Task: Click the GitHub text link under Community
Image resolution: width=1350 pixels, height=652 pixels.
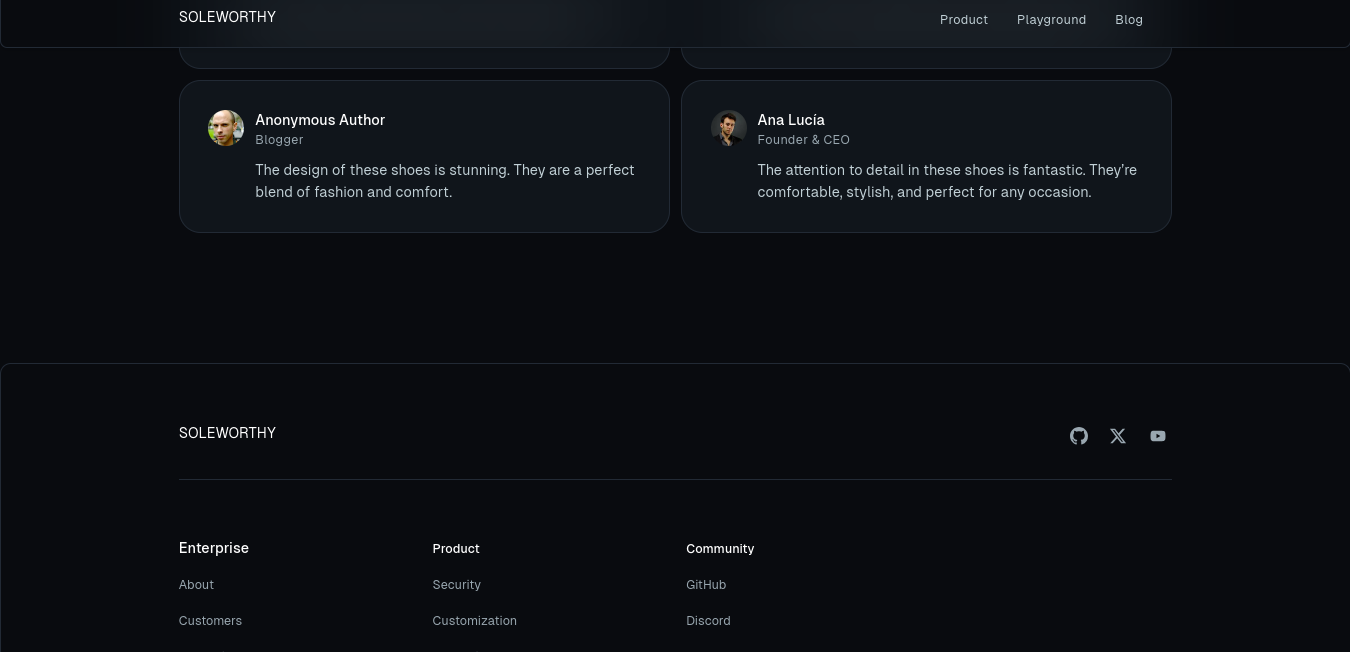Action: (x=706, y=585)
